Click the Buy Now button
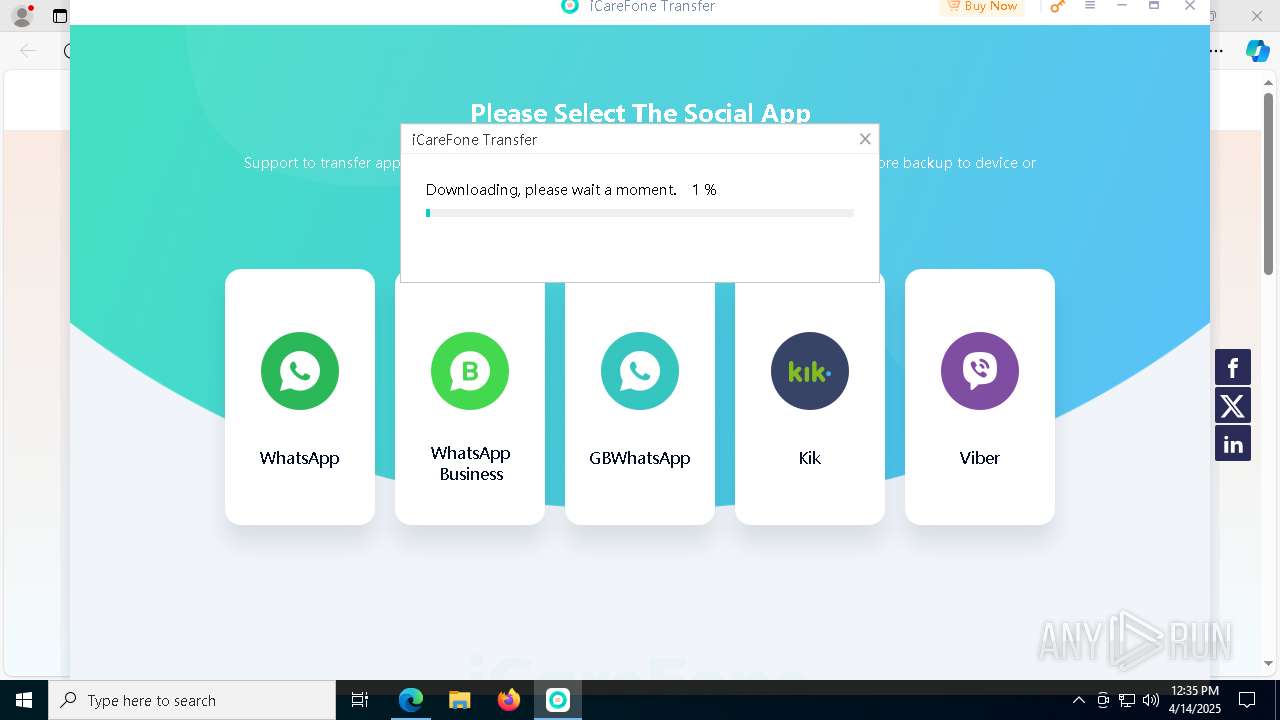 (981, 6)
